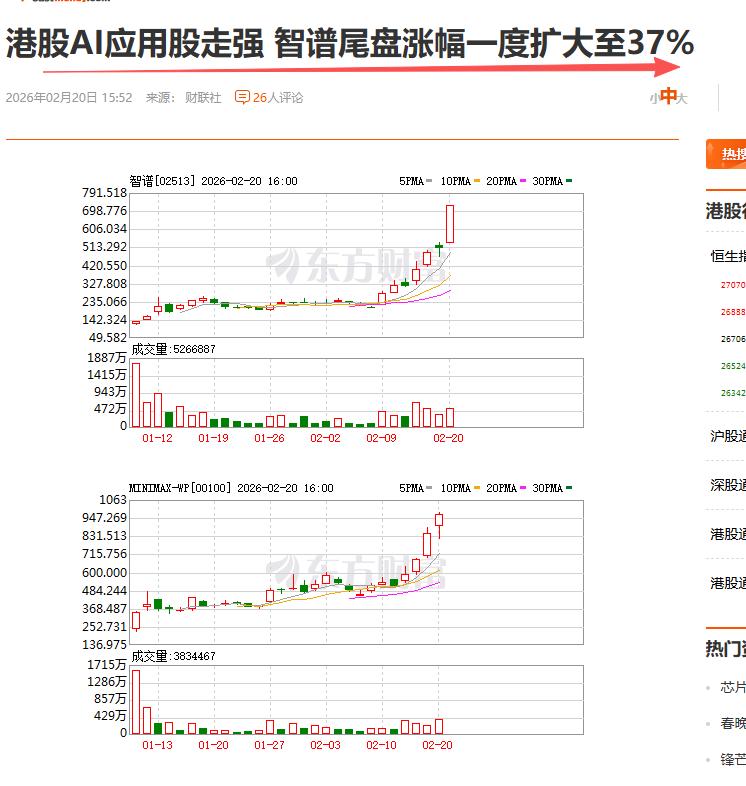The width and height of the screenshot is (746, 786).
Task: Click the publish time 2026年02月20日 15:52
Action: (x=69, y=97)
